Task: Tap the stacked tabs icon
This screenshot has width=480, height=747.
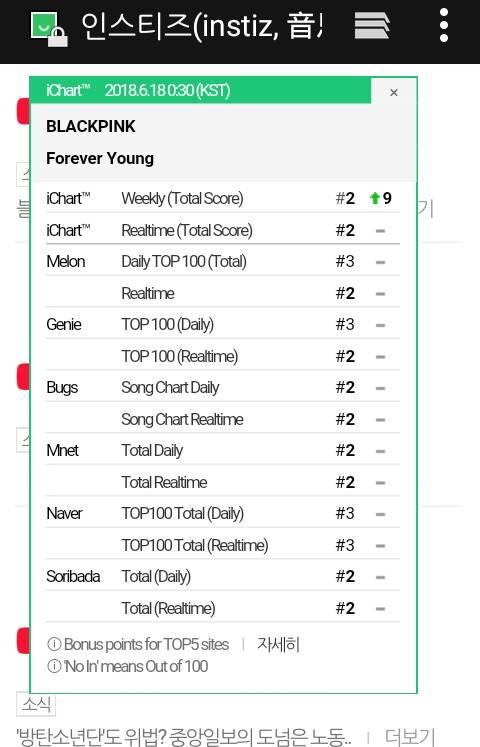Action: [x=372, y=25]
